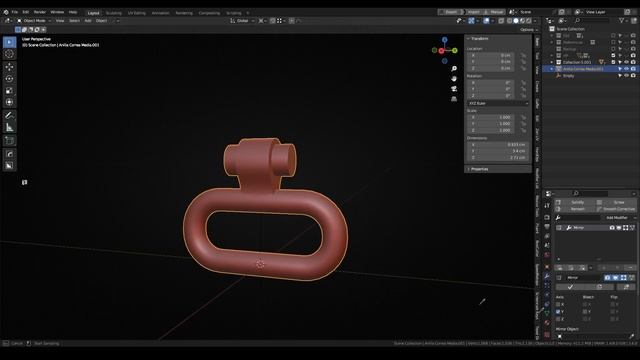
Task: Click the pan hand viewport icon
Action: (454, 78)
